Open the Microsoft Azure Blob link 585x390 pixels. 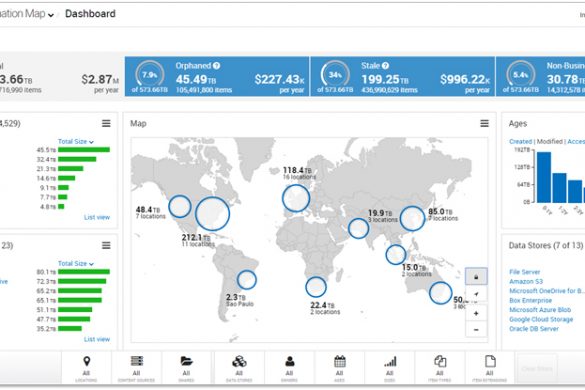(x=540, y=310)
